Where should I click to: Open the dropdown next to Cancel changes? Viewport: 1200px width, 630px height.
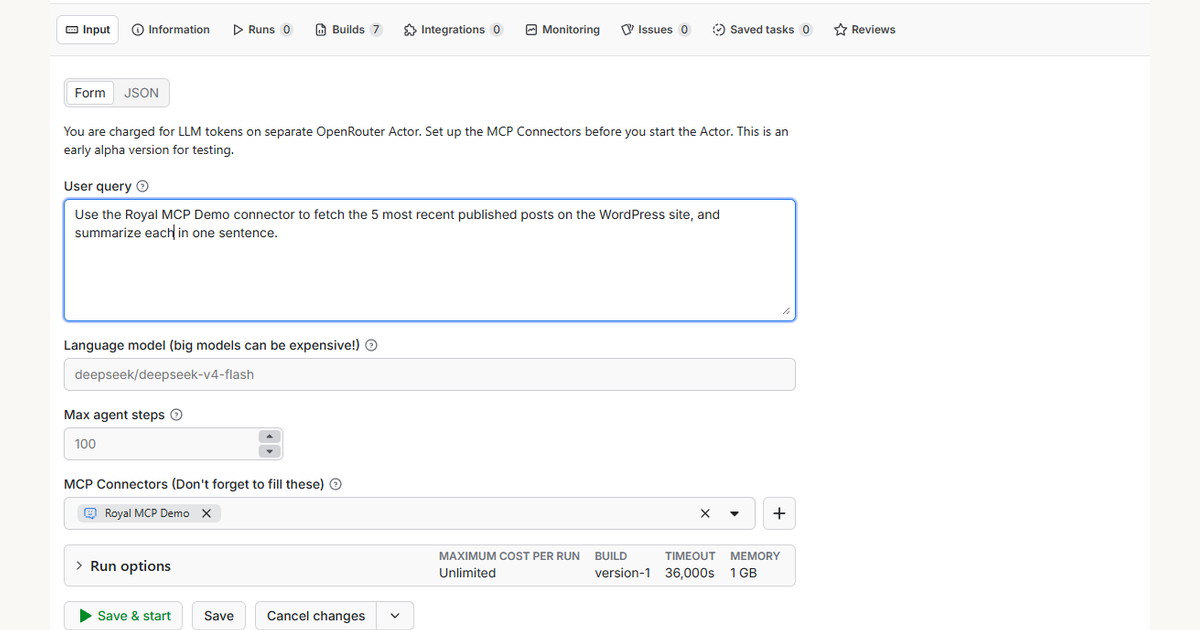point(395,616)
